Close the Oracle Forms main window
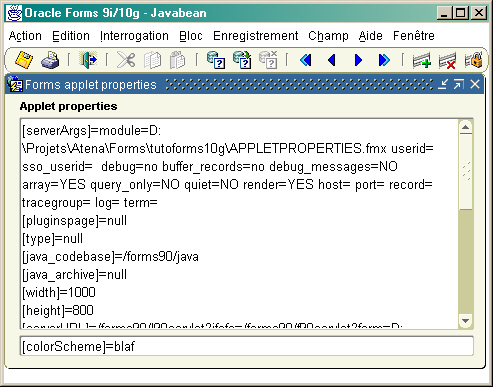Viewport: 493px width, 387px height. click(479, 13)
